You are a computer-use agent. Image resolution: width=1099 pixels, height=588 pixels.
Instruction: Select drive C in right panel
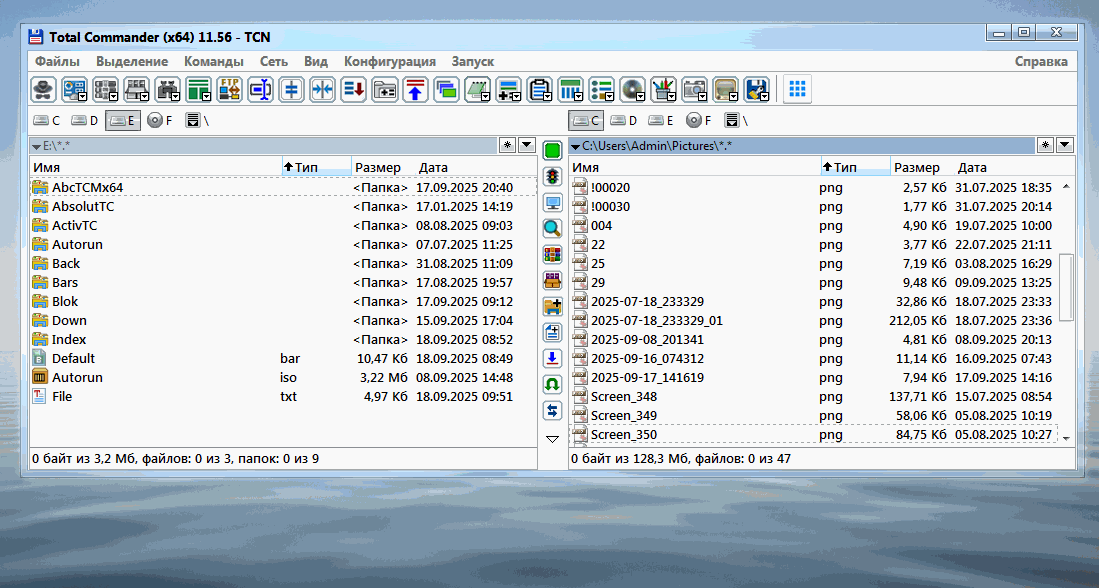586,121
